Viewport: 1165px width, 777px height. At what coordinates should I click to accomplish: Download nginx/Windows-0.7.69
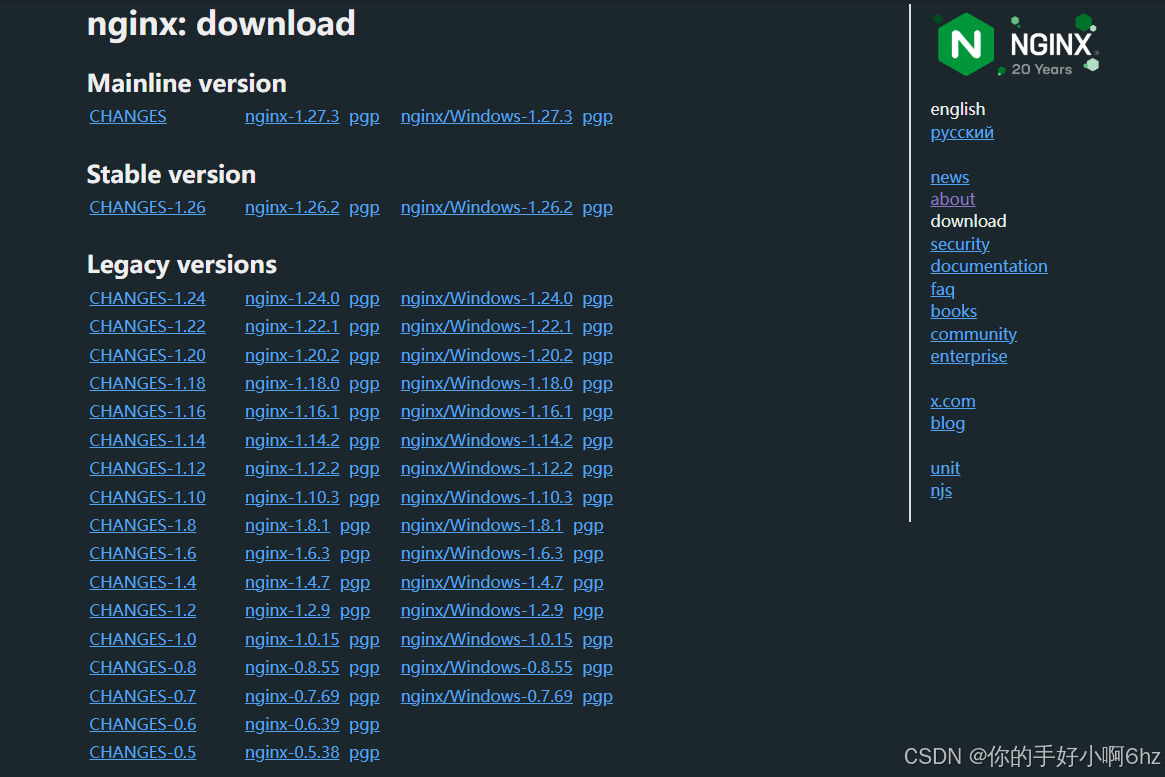click(487, 697)
